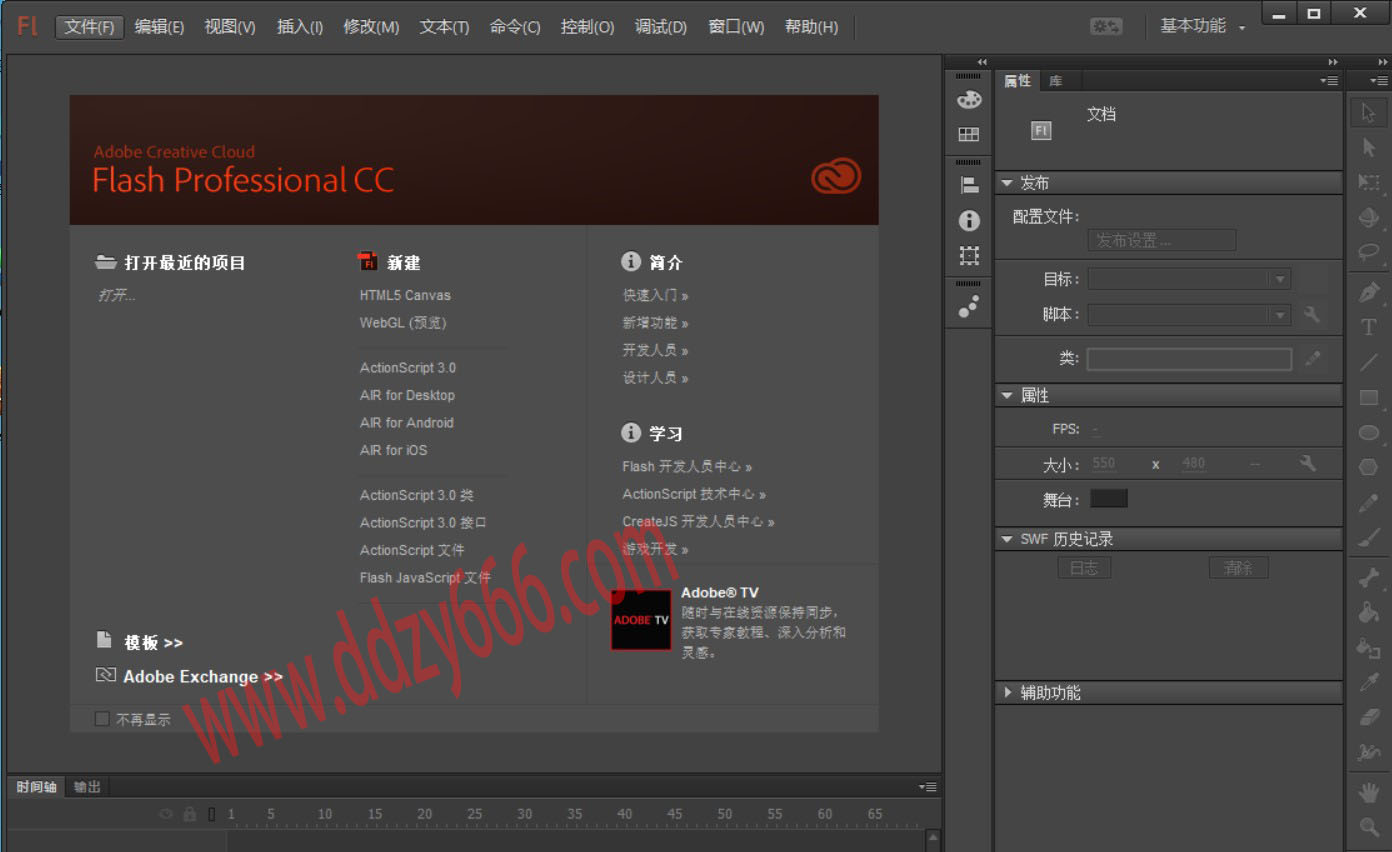1392x852 pixels.
Task: Toggle timeline outline view icon
Action: (x=211, y=814)
